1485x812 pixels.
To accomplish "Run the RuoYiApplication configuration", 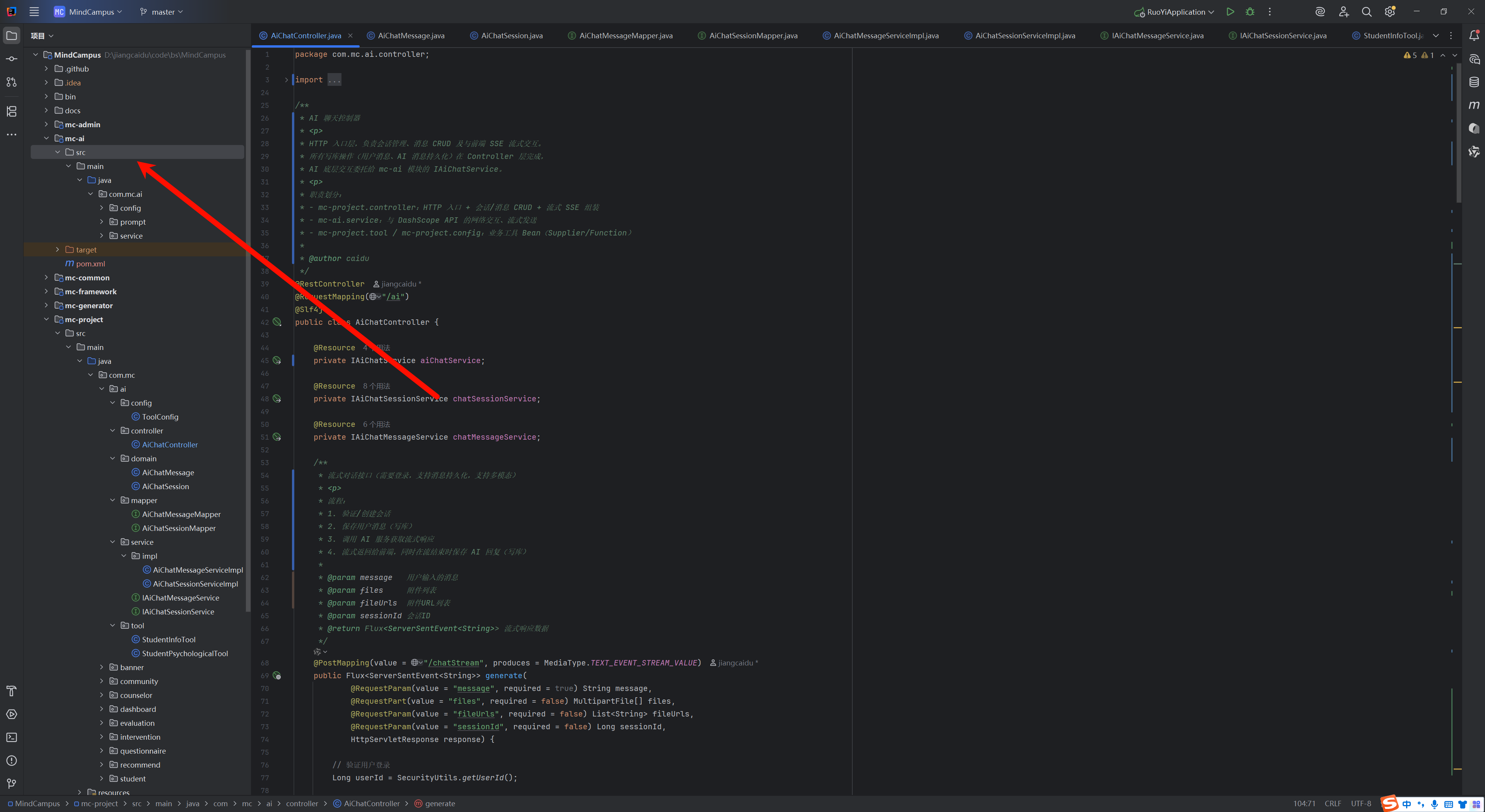I will pos(1230,12).
